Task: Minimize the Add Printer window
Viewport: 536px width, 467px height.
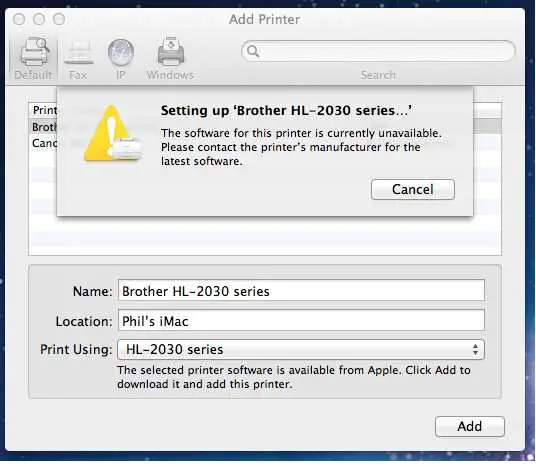Action: [39, 19]
